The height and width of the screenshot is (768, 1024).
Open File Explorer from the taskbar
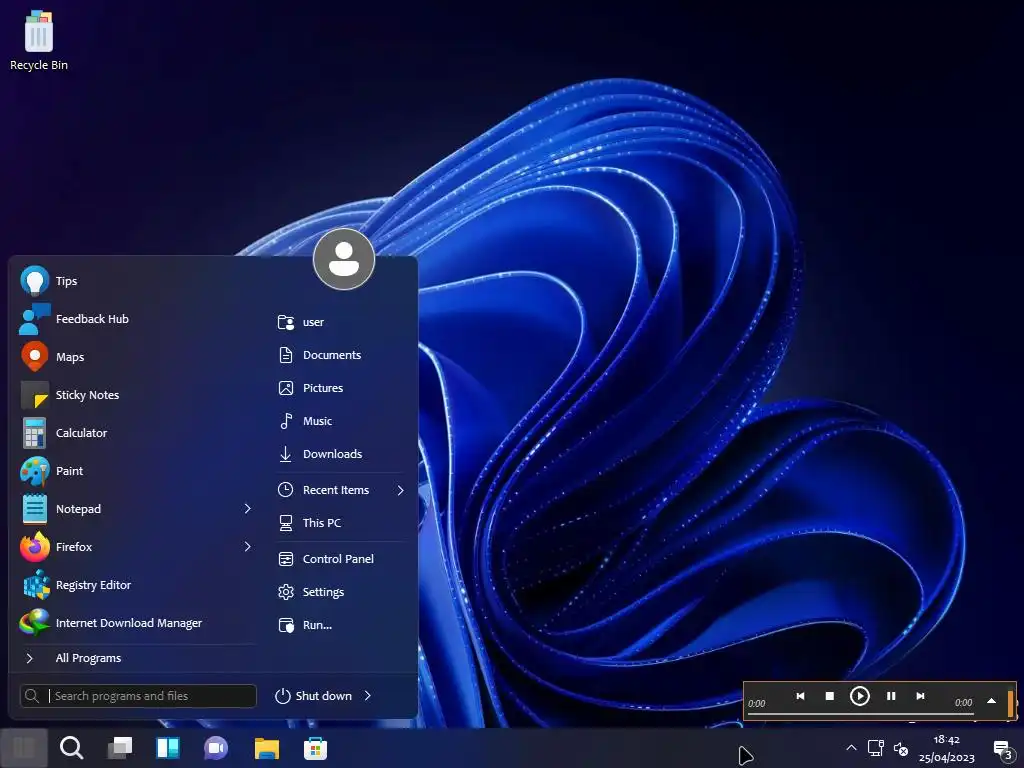tap(266, 748)
